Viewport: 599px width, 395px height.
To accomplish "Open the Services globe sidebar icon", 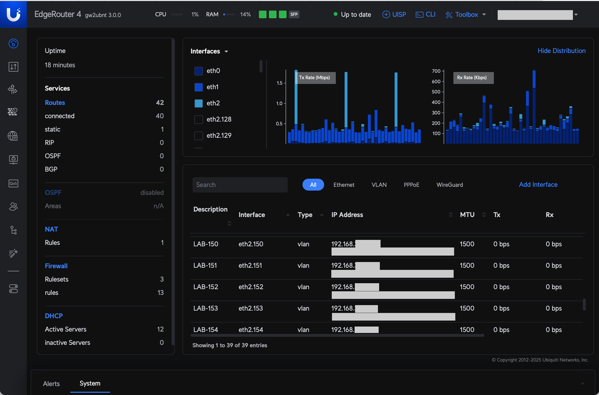I will point(13,136).
